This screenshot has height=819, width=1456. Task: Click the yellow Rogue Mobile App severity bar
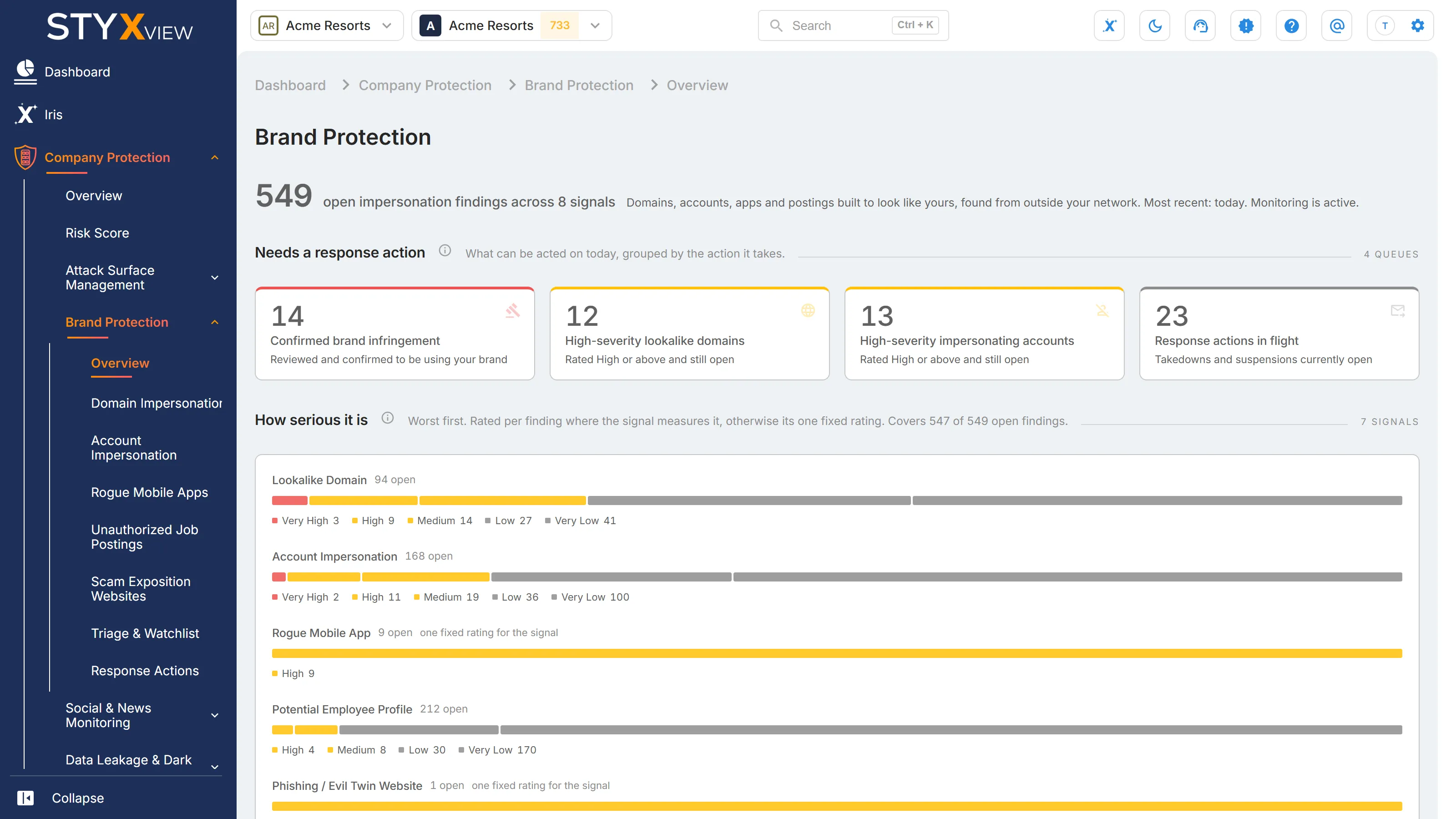click(x=837, y=653)
